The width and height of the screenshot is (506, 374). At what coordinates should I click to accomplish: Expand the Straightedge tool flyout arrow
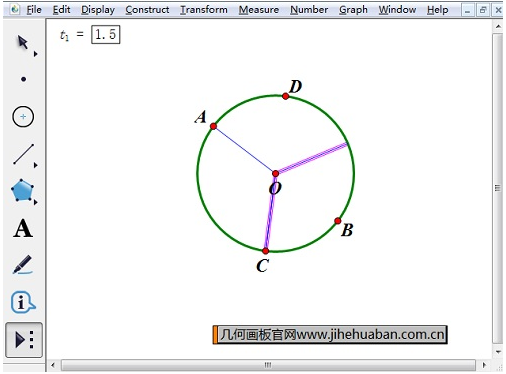[x=35, y=165]
